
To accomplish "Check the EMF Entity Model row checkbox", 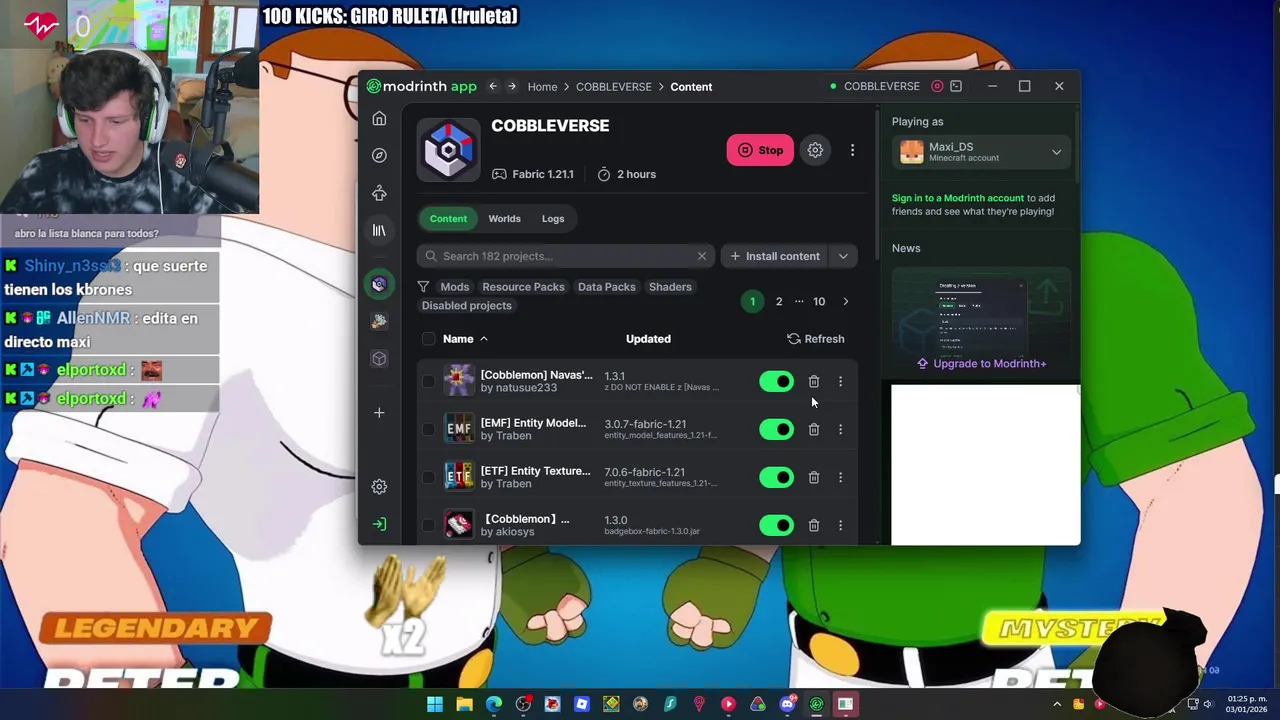I will [x=429, y=429].
